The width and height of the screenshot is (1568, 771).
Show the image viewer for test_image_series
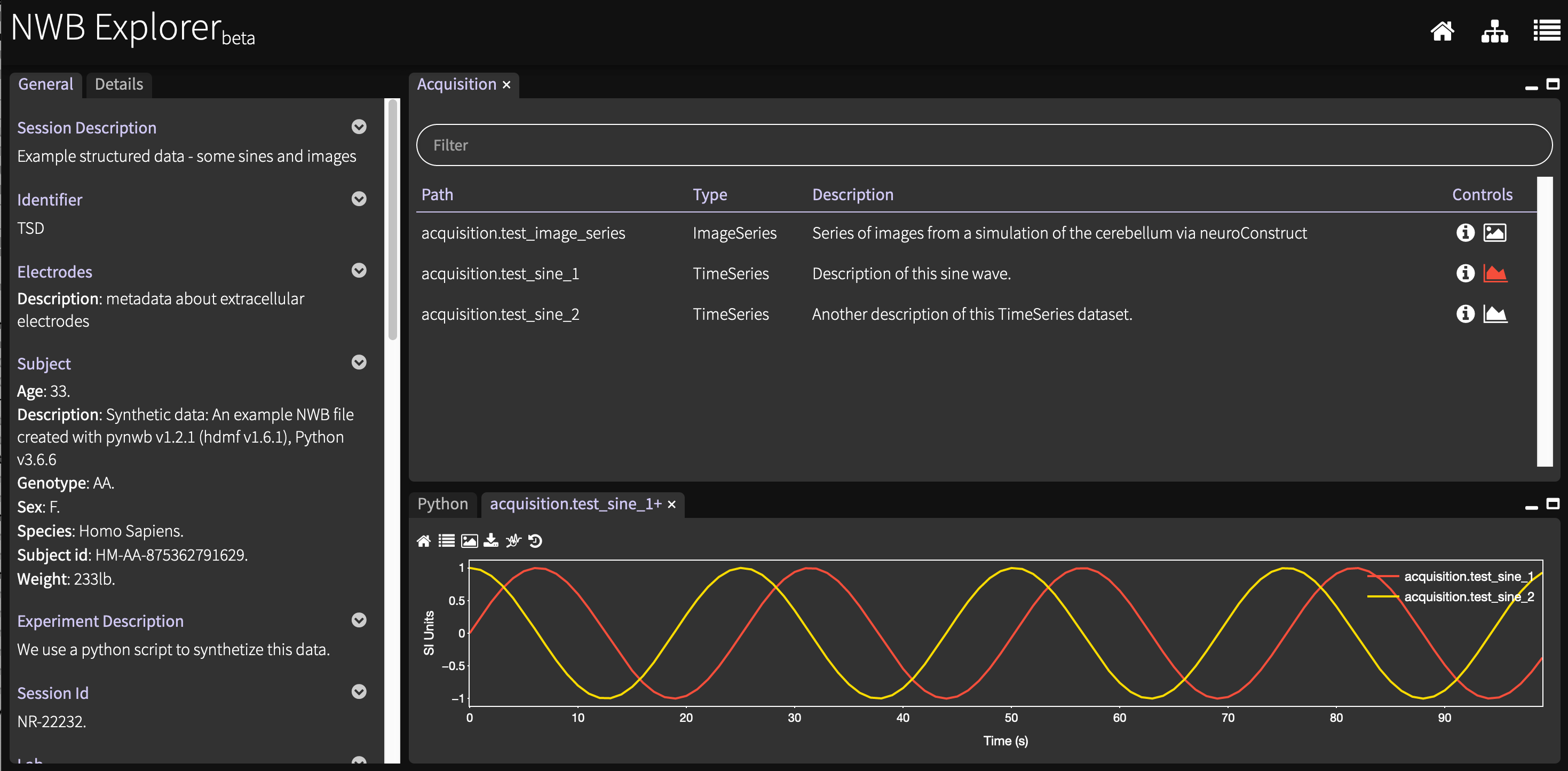point(1494,233)
